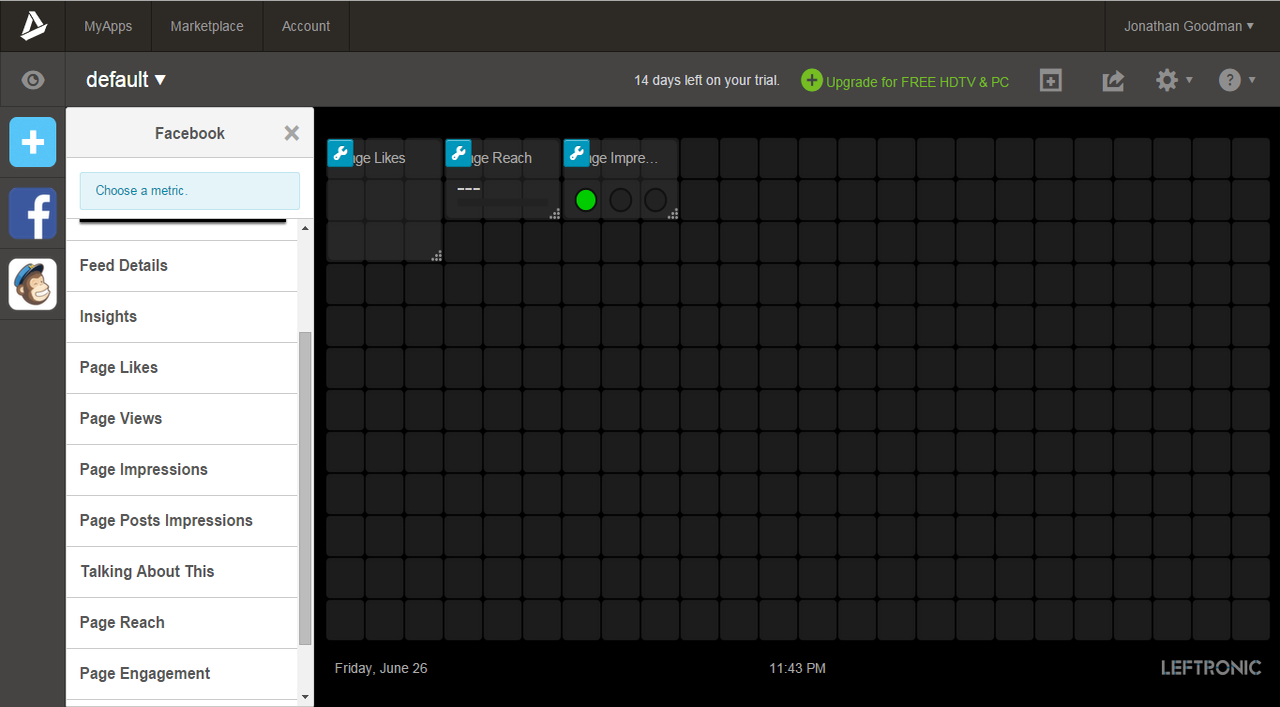
Task: Open wrench settings for Page Reach widget
Action: [x=458, y=153]
